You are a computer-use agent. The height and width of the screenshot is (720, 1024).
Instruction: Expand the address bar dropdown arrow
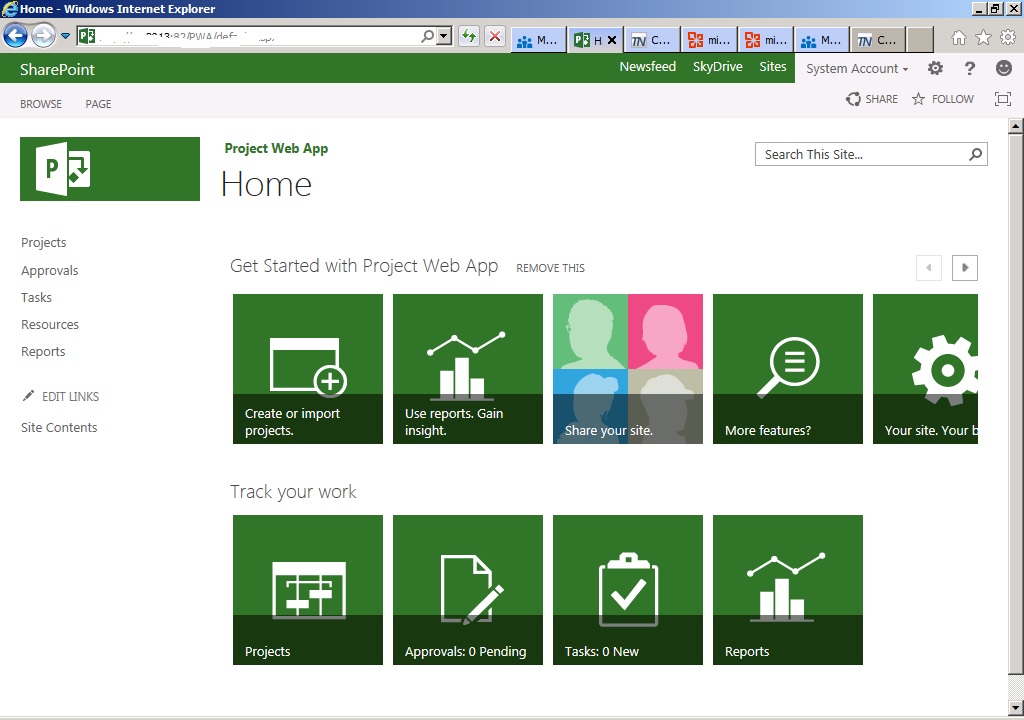tap(444, 37)
